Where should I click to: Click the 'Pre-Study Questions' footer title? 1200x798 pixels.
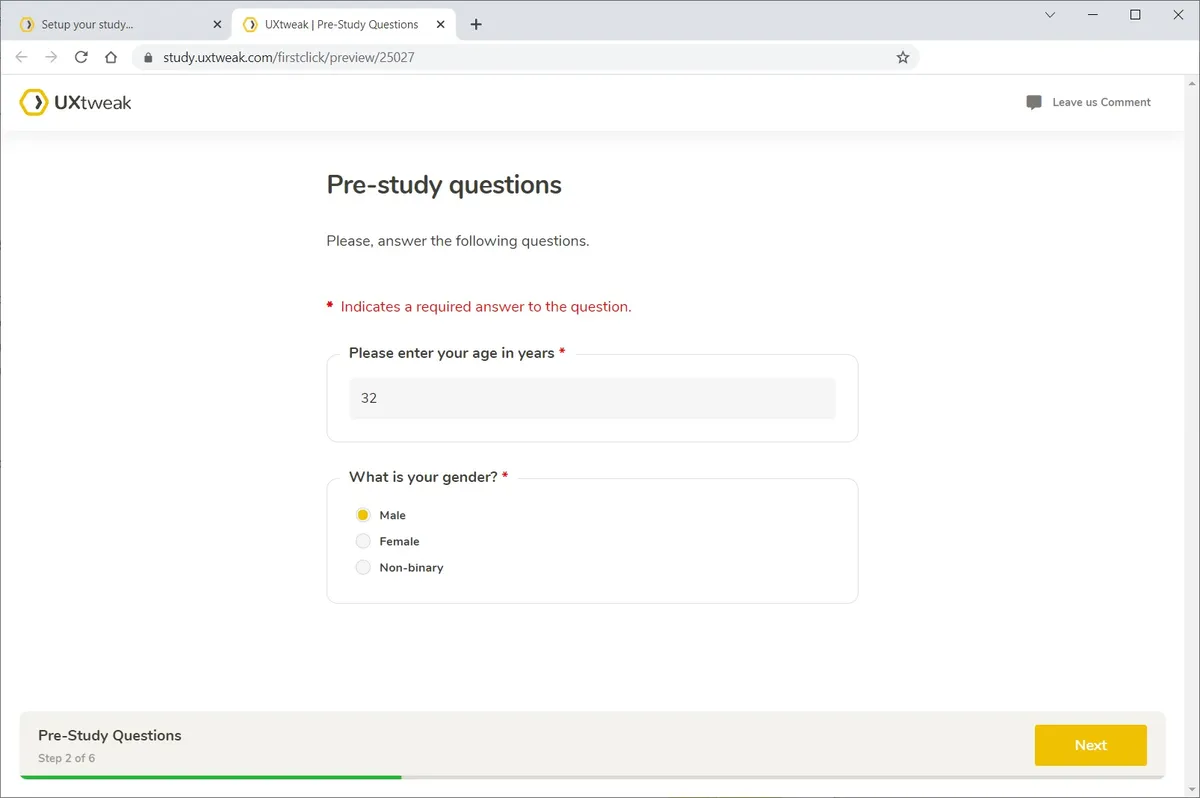(110, 735)
